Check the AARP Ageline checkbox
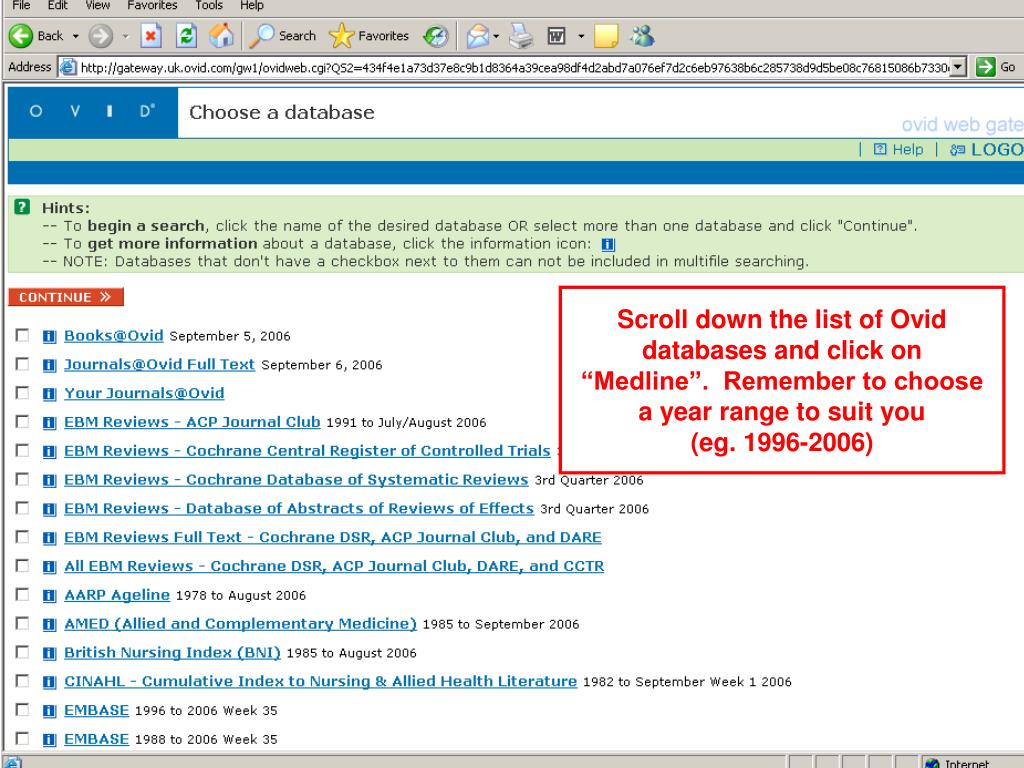The width and height of the screenshot is (1024, 768). tap(22, 594)
